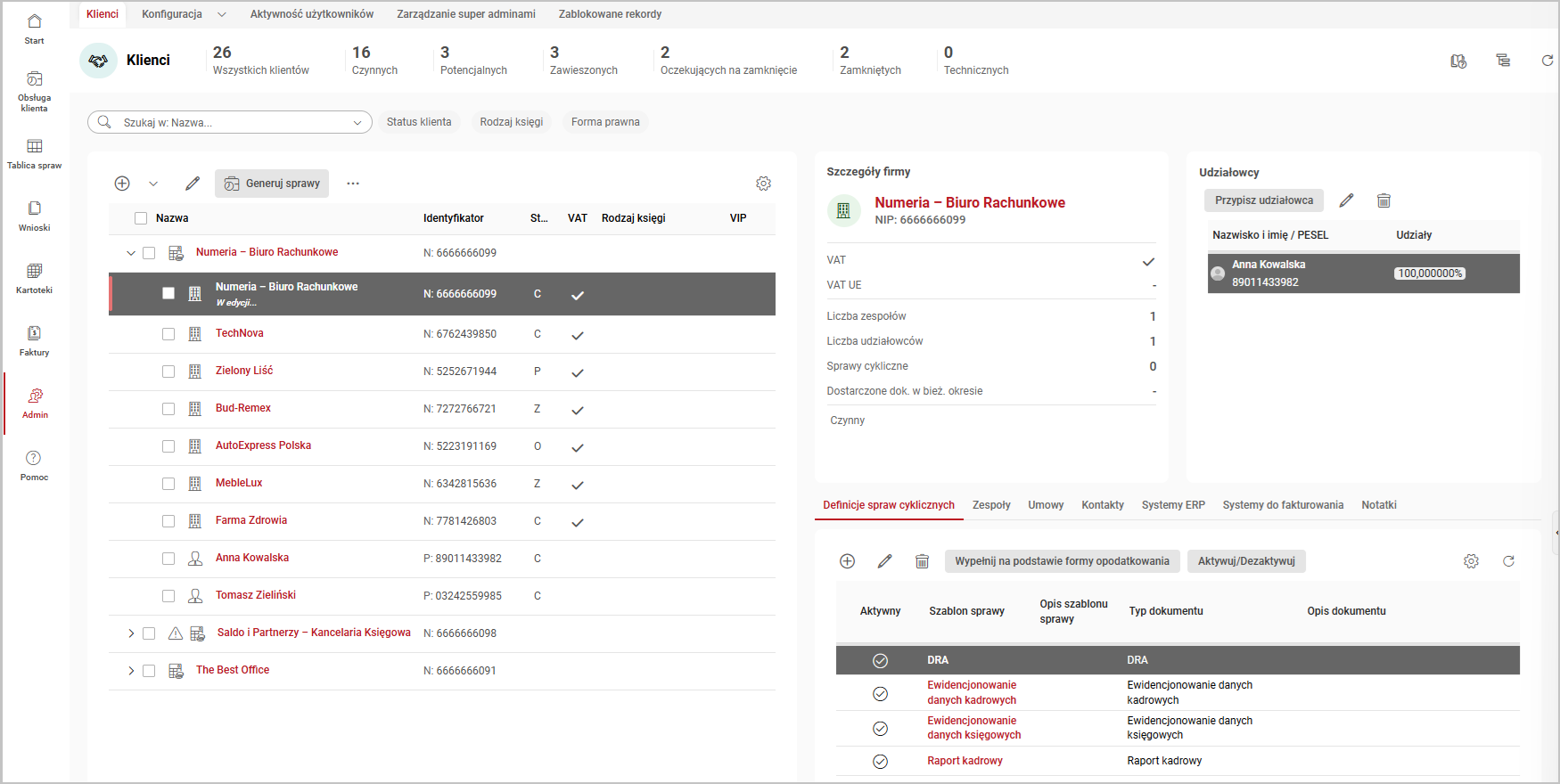The image size is (1560, 784).
Task: Collapse the Numeria – Biuro Rachunkowe group
Action: pyautogui.click(x=131, y=253)
